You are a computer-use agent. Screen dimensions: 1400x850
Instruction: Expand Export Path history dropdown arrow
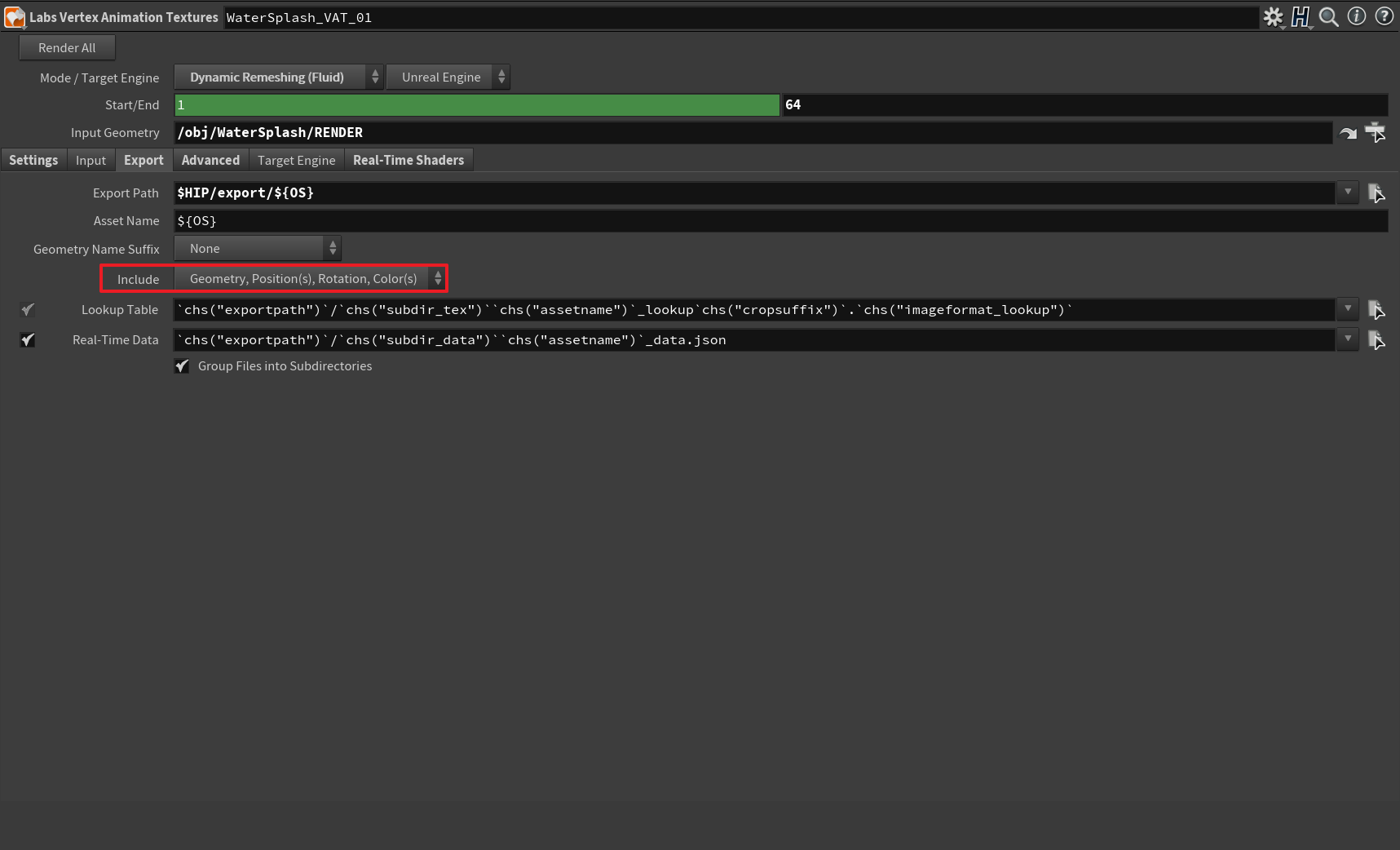1348,193
